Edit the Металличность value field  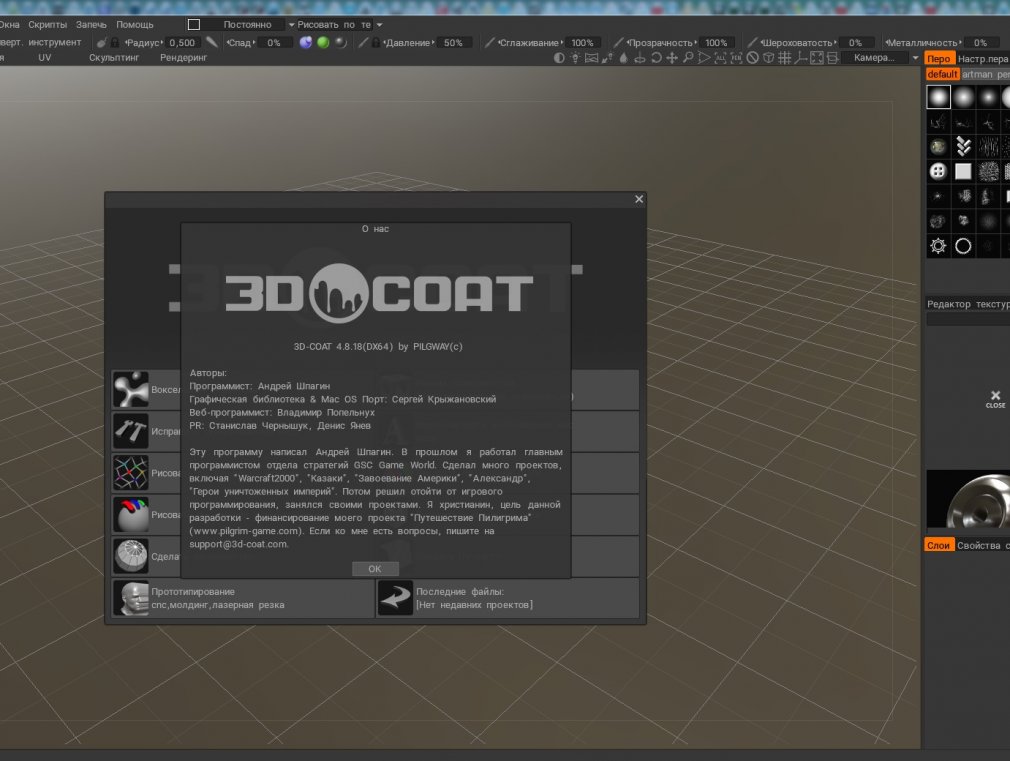pos(980,43)
